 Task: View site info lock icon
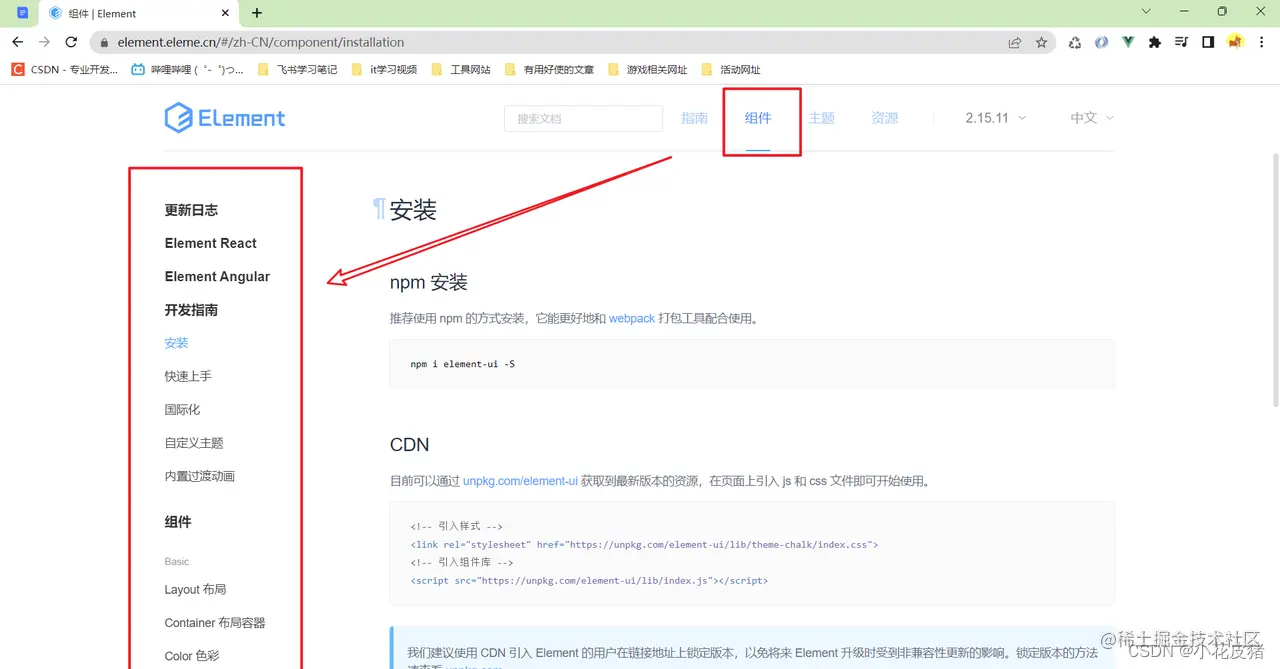[x=103, y=43]
